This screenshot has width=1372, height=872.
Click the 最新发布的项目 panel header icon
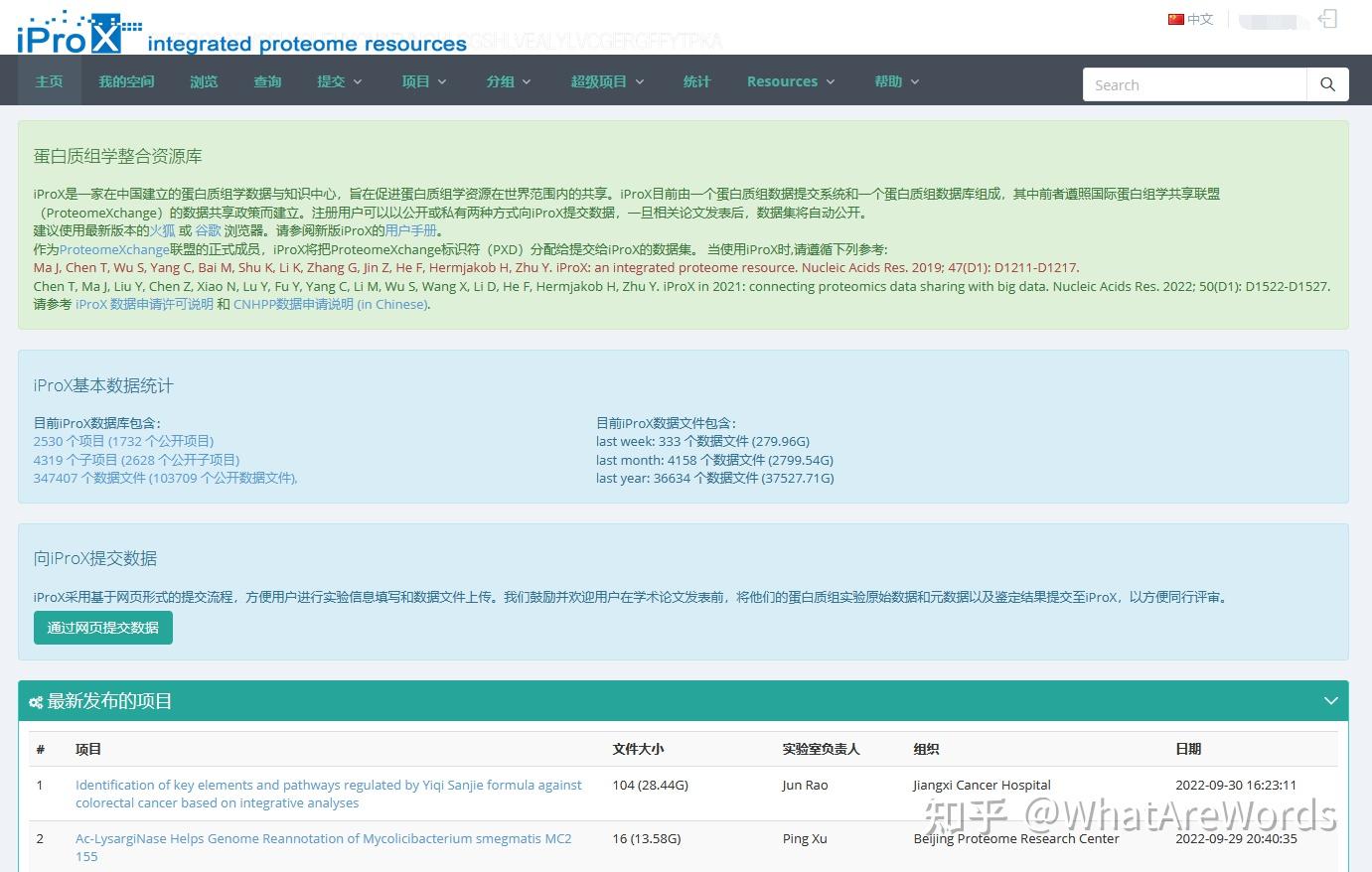coord(36,702)
